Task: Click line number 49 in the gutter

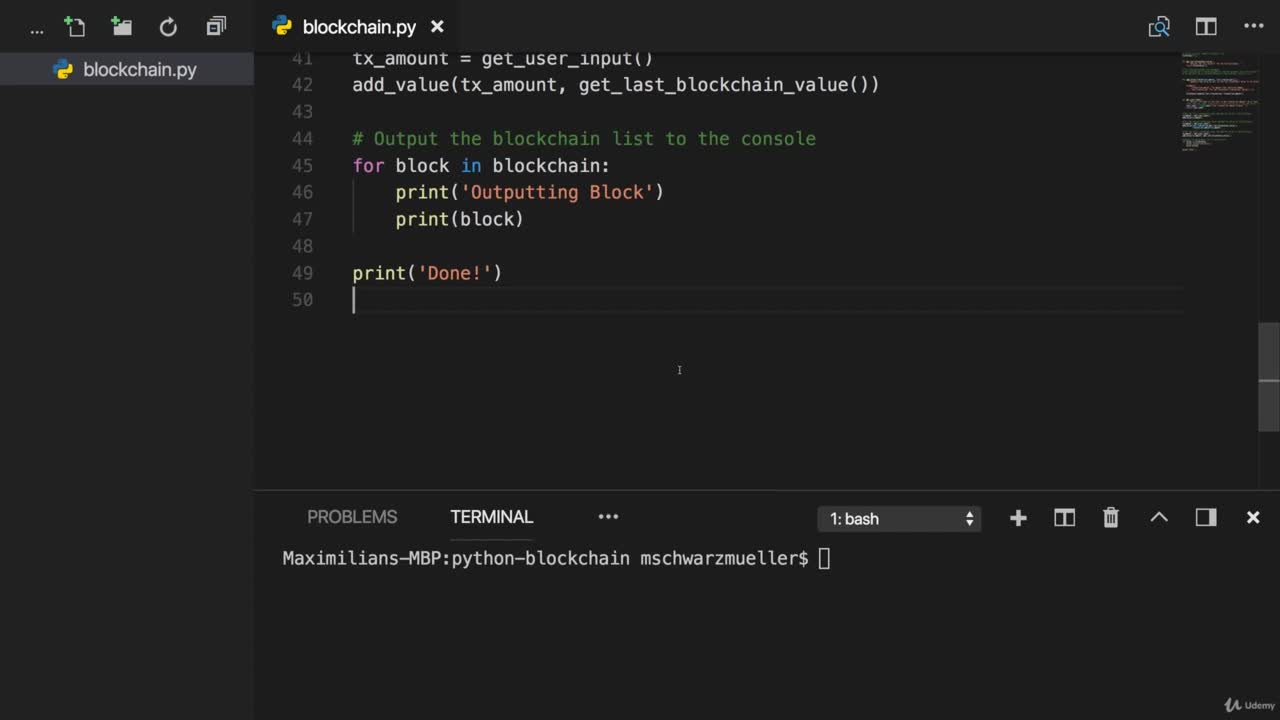Action: click(302, 273)
